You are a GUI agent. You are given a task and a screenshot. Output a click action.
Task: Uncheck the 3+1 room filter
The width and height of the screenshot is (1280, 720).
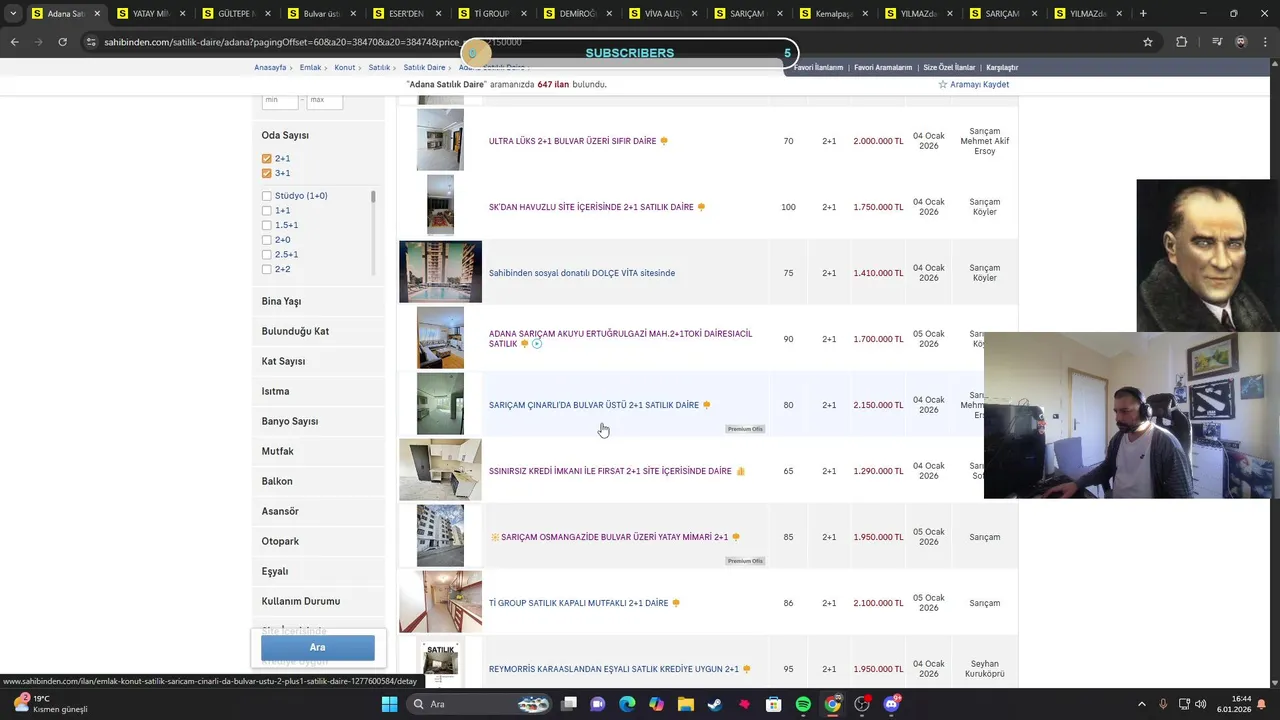click(x=267, y=173)
